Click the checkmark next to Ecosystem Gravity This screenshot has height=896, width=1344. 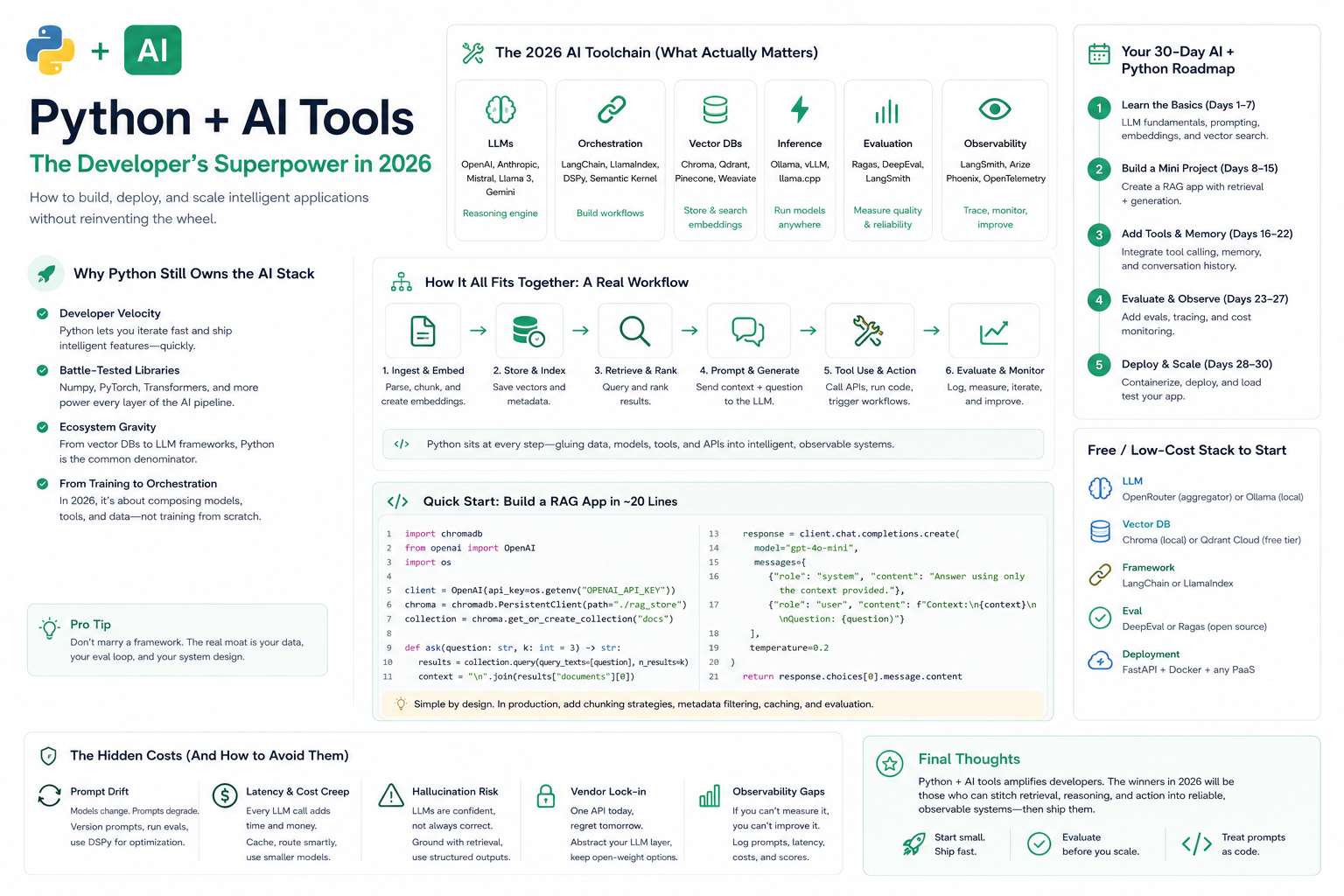click(42, 427)
